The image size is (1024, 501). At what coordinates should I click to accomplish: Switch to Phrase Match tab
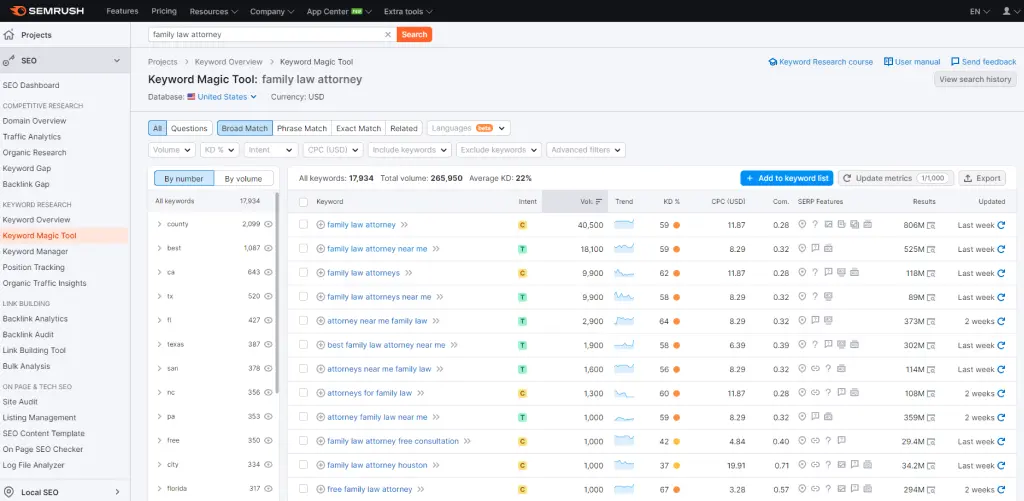pos(302,129)
